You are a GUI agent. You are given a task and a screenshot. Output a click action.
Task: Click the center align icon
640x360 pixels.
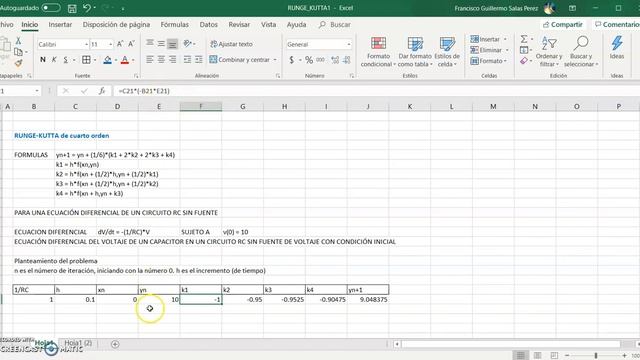[161, 60]
